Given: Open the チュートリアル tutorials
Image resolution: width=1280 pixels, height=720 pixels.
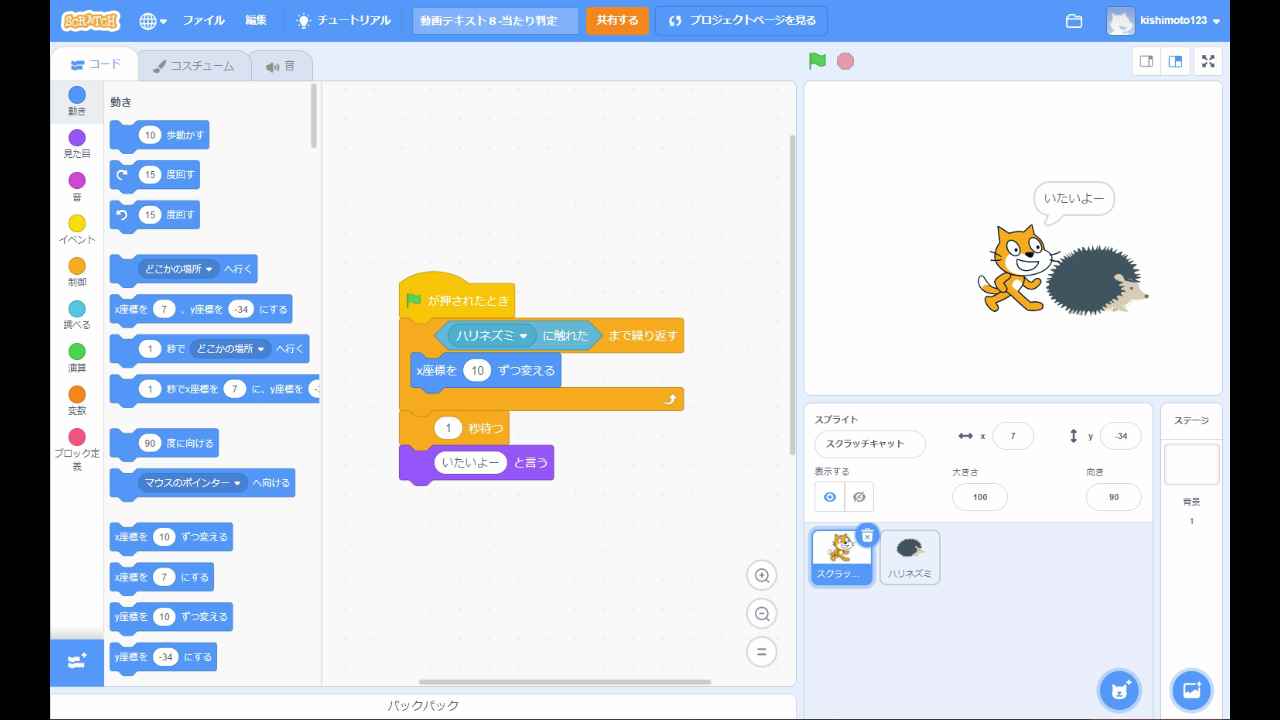Looking at the screenshot, I should tap(343, 20).
